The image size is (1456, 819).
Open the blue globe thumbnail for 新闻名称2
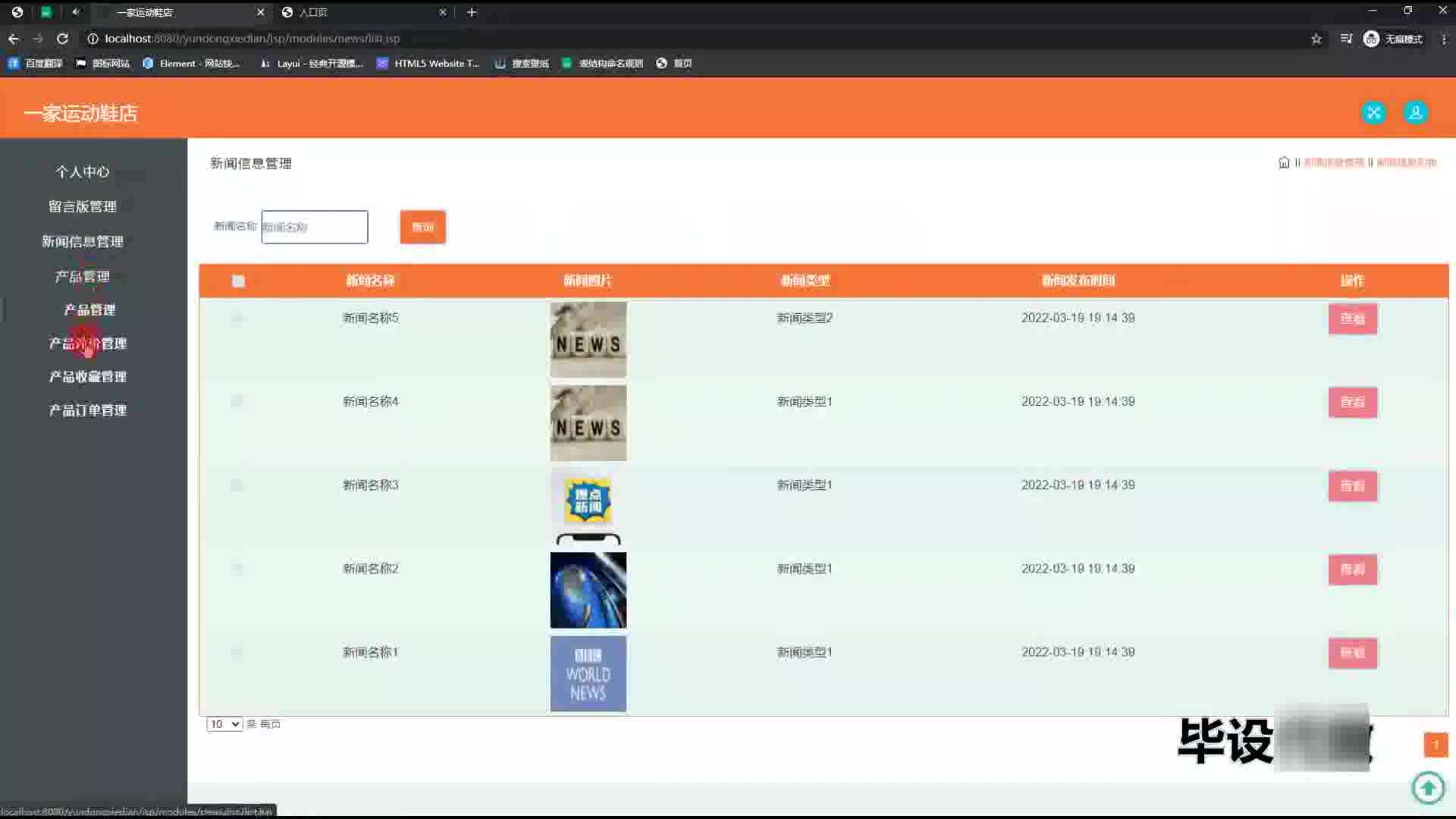coord(588,590)
